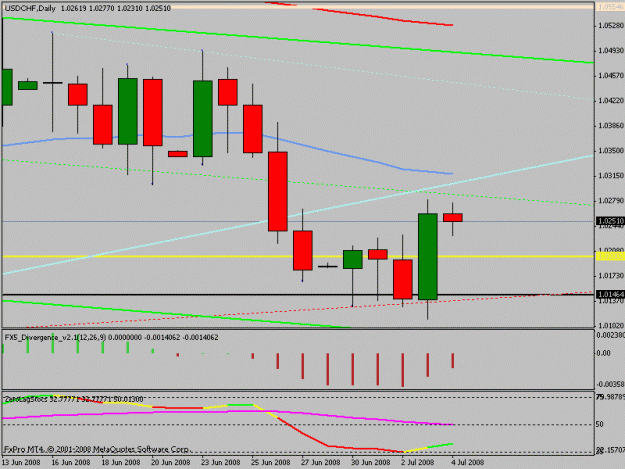
Task: Click the 50 level on stochastic scale
Action: (599, 424)
